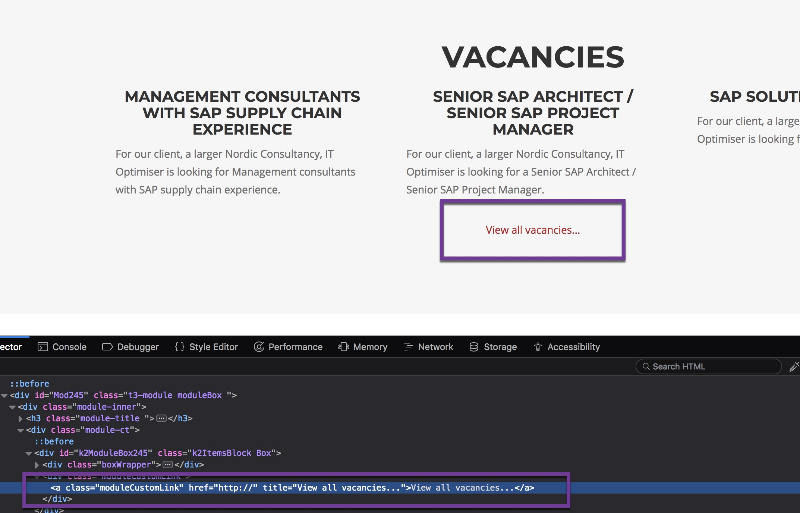This screenshot has width=800, height=513.
Task: Switch to the Console tab
Action: click(x=62, y=347)
